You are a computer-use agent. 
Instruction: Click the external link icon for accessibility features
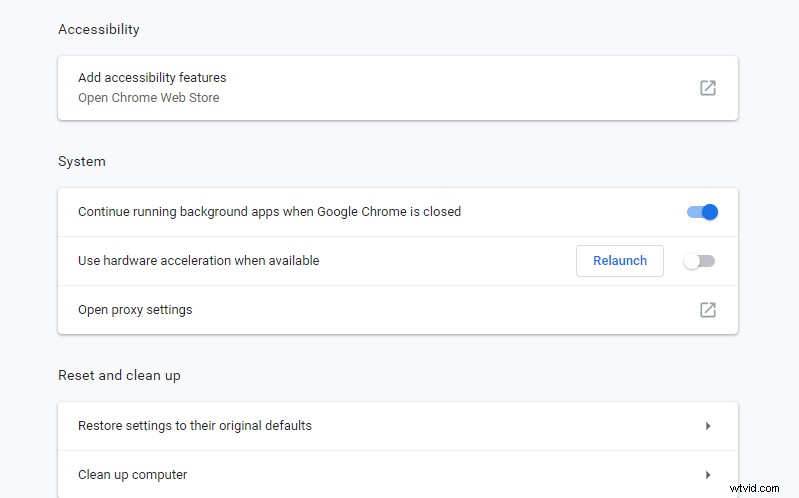[x=707, y=88]
